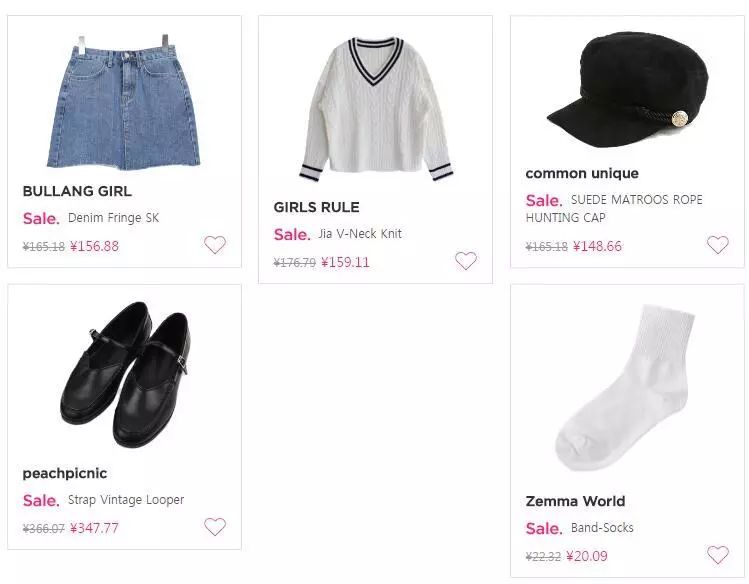Open peachpicnic brand link
Viewport: 749px width, 584px height.
[65, 473]
